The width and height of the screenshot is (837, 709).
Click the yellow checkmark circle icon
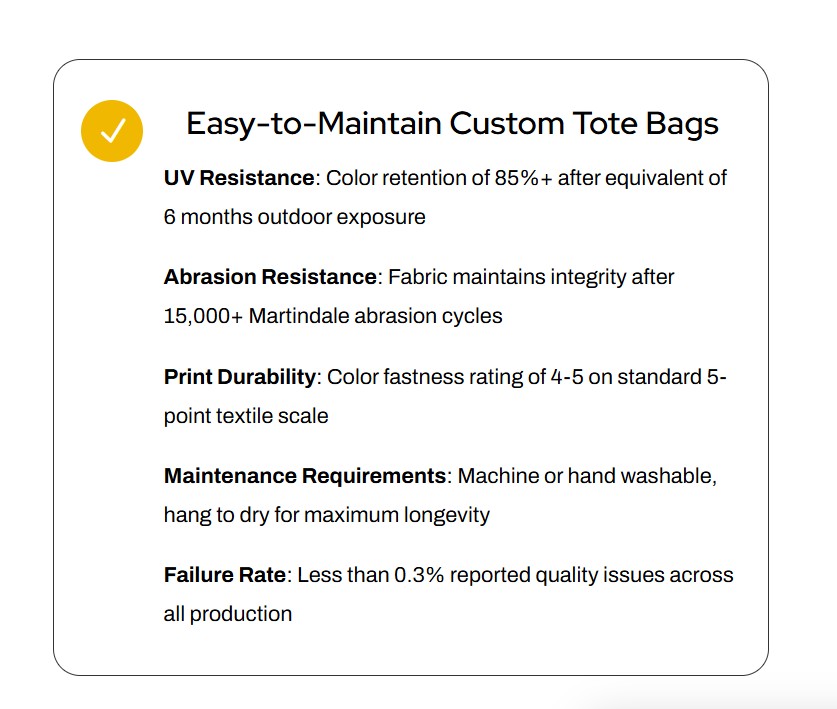point(112,130)
